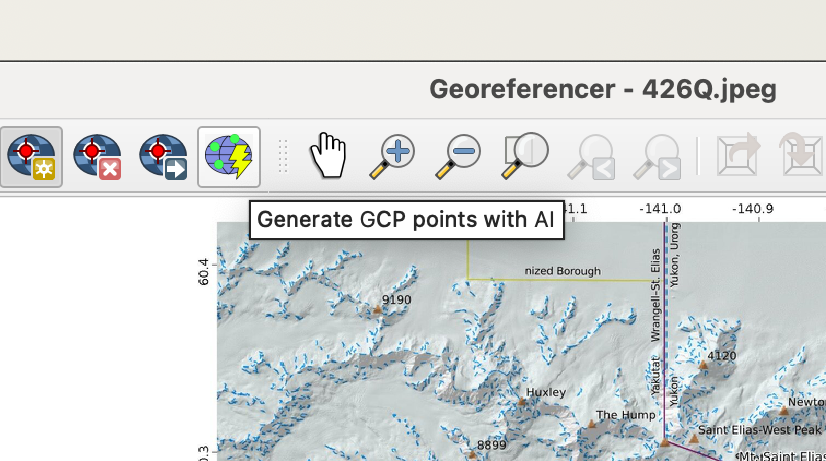Click the Zoom Out magnifier

pyautogui.click(x=458, y=157)
